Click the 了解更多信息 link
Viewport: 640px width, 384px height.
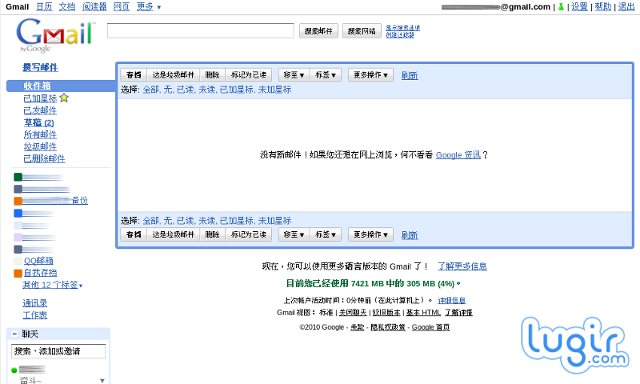[x=462, y=266]
